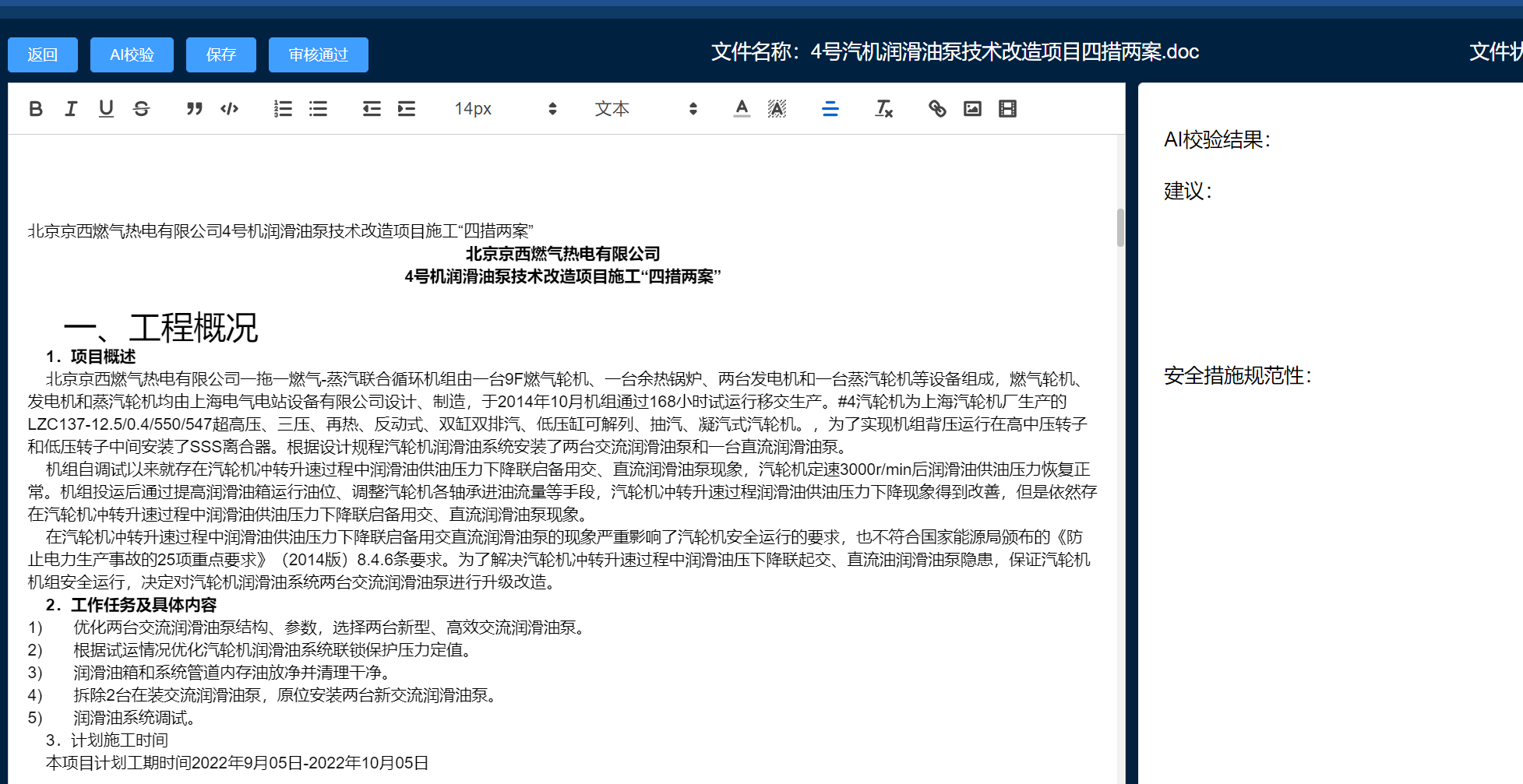Click list item 润滑油箱和系统管道内存油放净并清理干净
Viewport: 1523px width, 784px height.
coord(232,673)
